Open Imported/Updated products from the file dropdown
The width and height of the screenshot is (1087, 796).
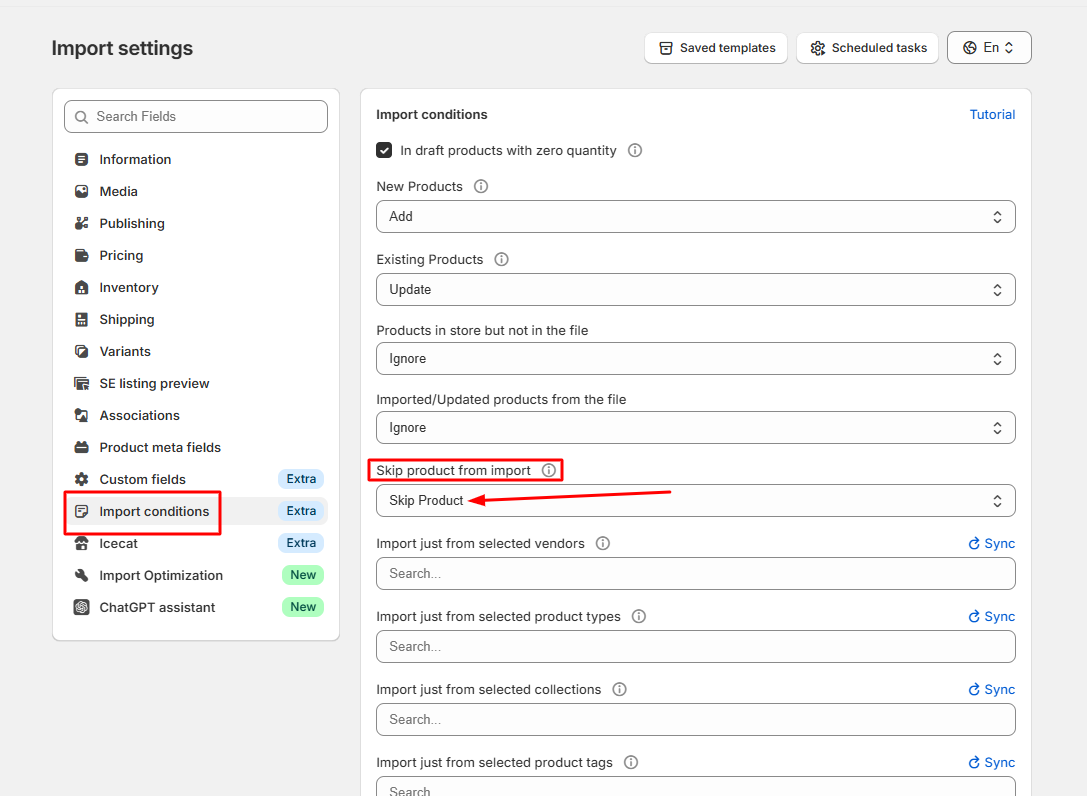(695, 428)
